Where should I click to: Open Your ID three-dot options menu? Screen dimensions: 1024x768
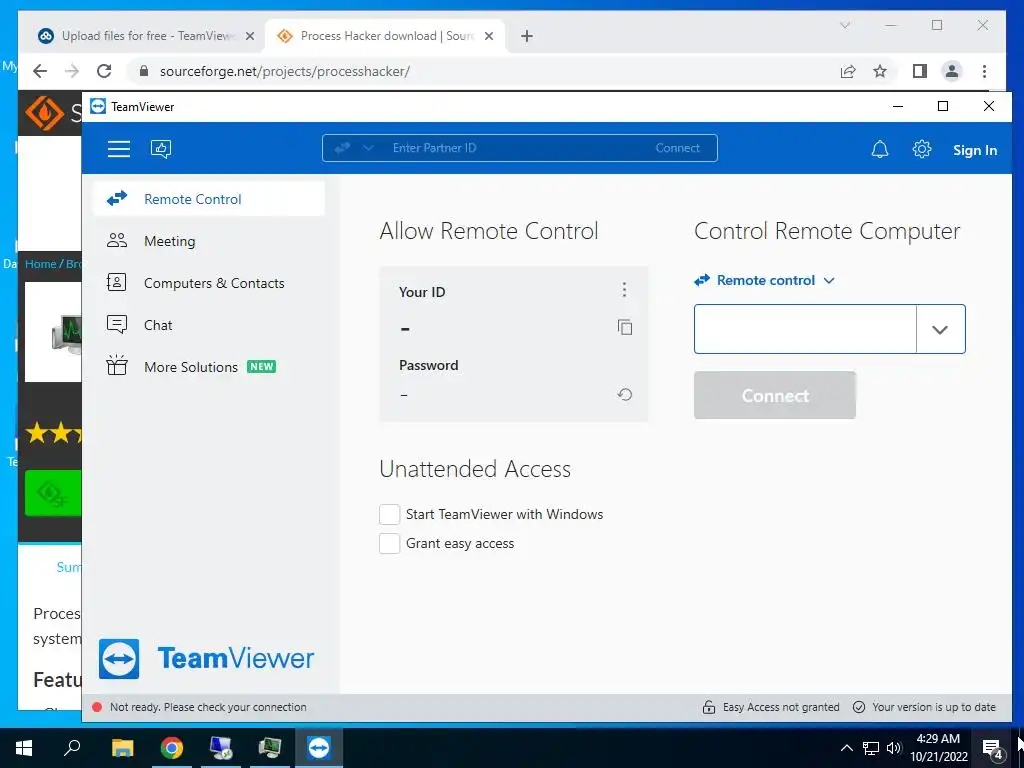(x=624, y=289)
